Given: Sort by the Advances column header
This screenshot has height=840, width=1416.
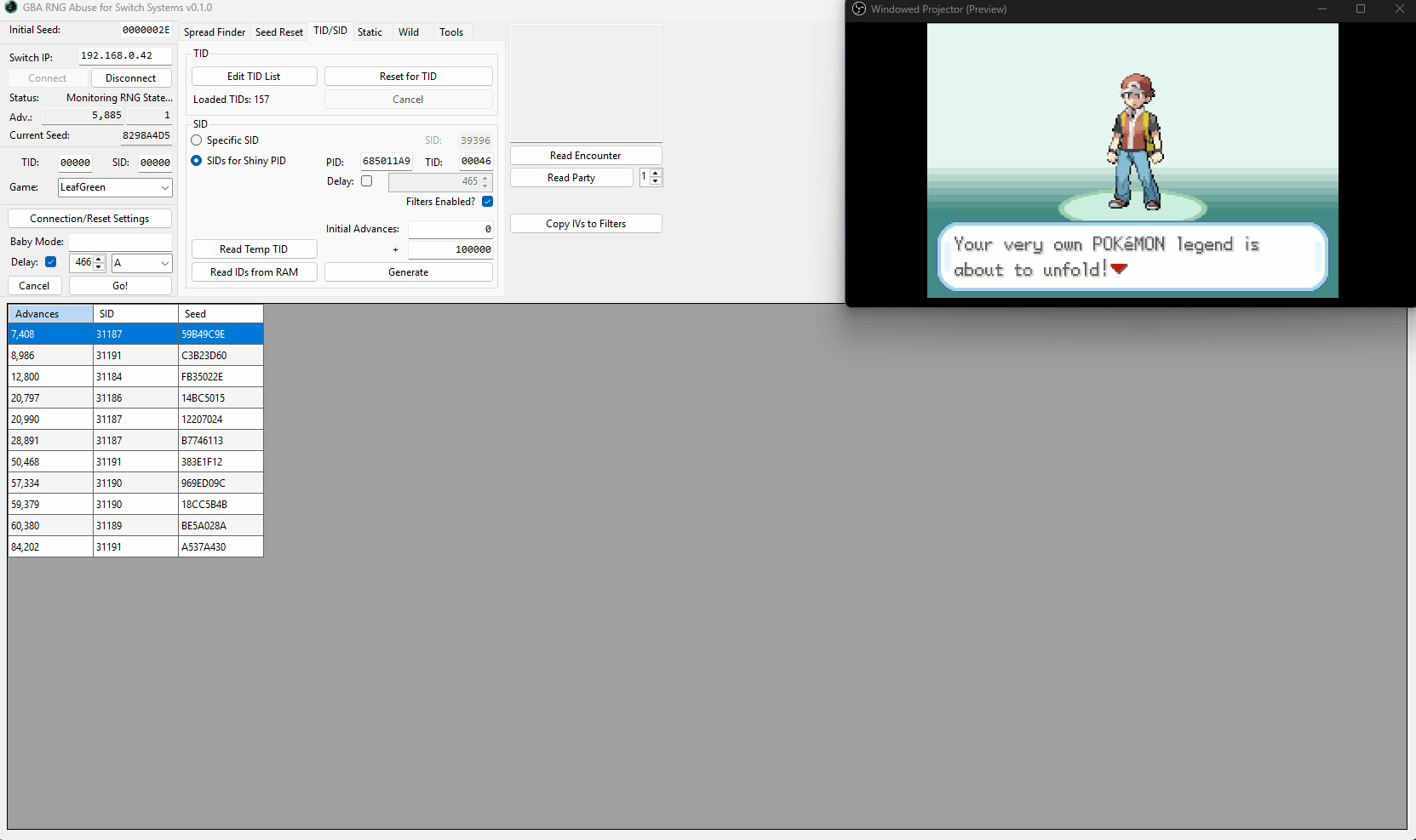Looking at the screenshot, I should 50,314.
